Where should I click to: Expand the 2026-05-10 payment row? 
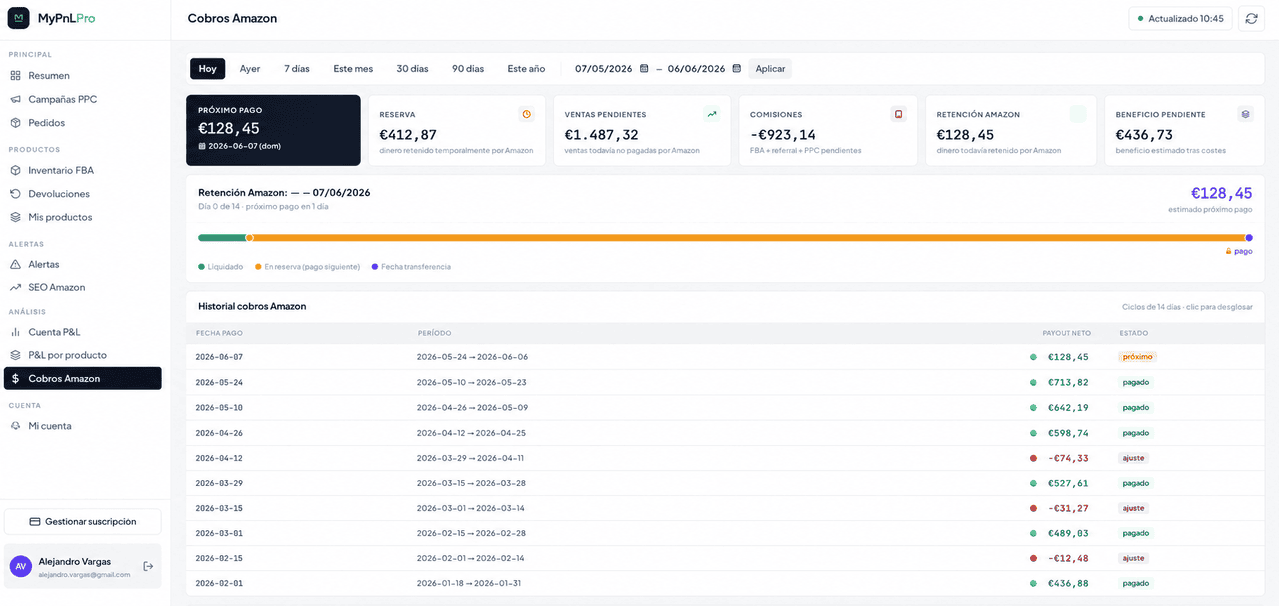point(725,408)
